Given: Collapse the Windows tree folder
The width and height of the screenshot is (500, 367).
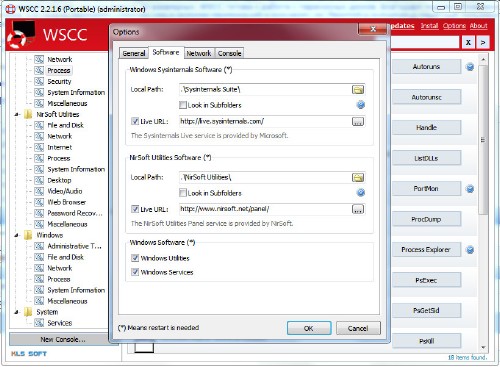Looking at the screenshot, I should (17, 235).
